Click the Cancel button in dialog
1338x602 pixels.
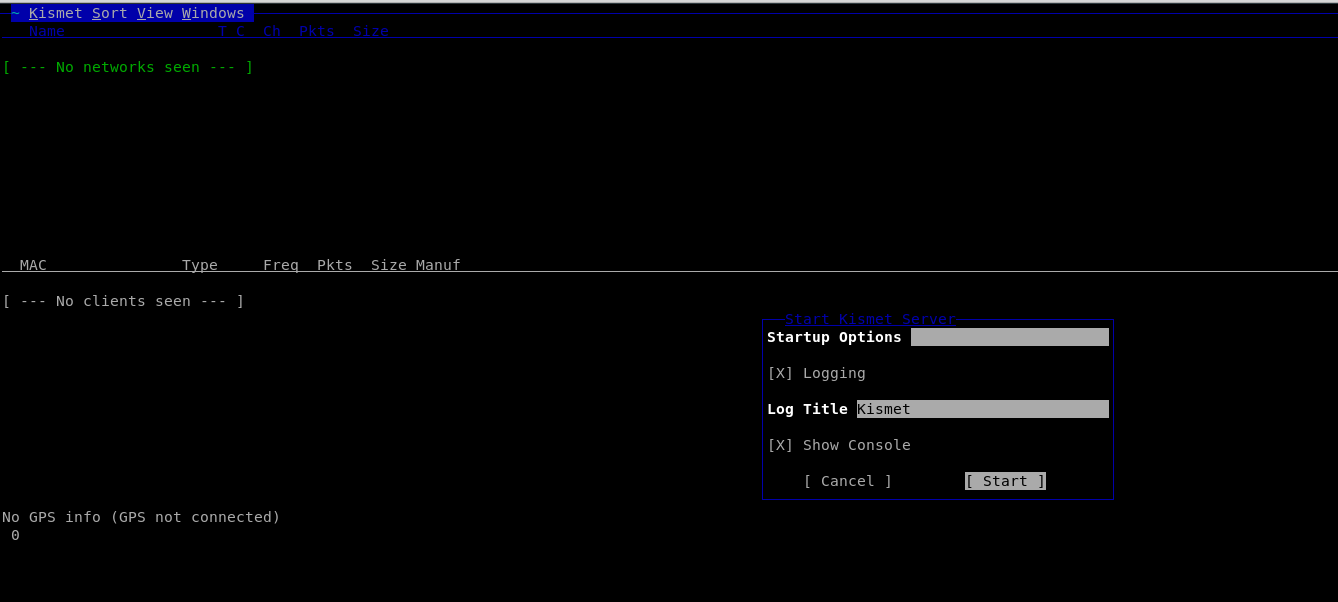(848, 481)
